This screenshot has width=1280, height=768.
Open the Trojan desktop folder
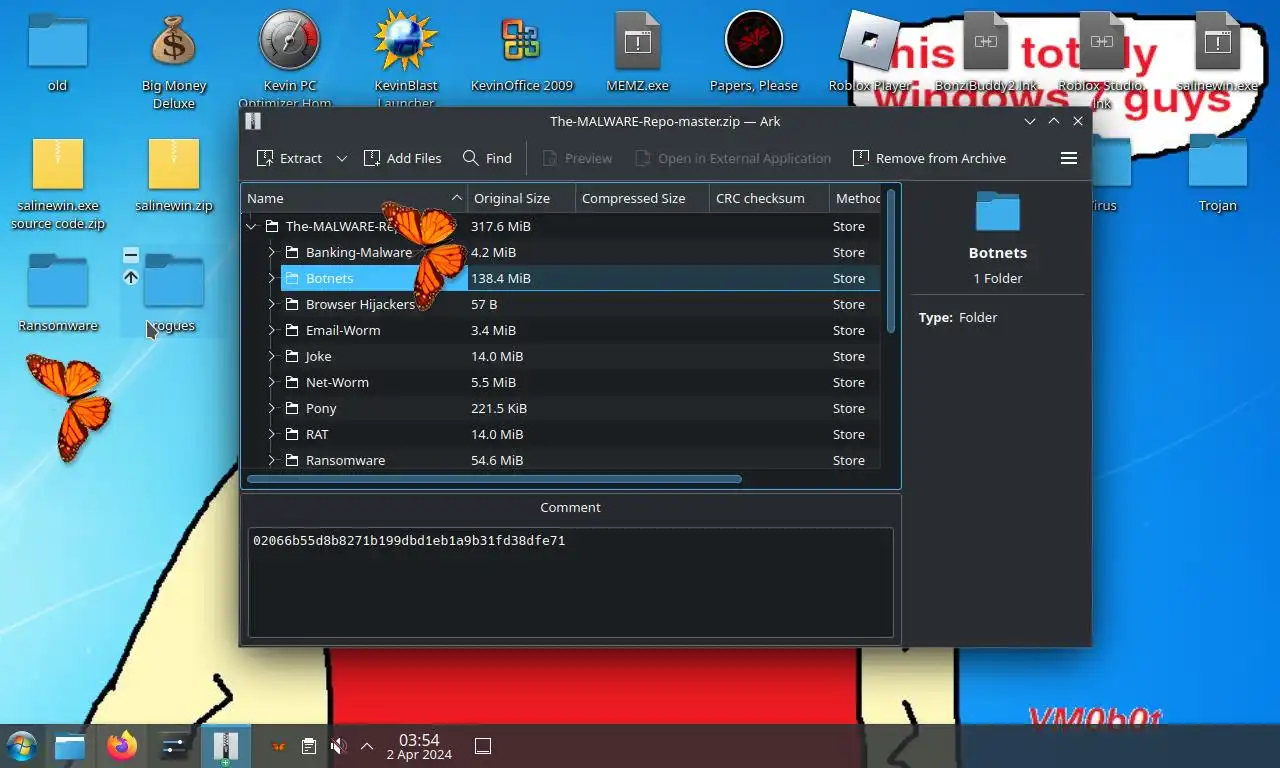click(1218, 172)
